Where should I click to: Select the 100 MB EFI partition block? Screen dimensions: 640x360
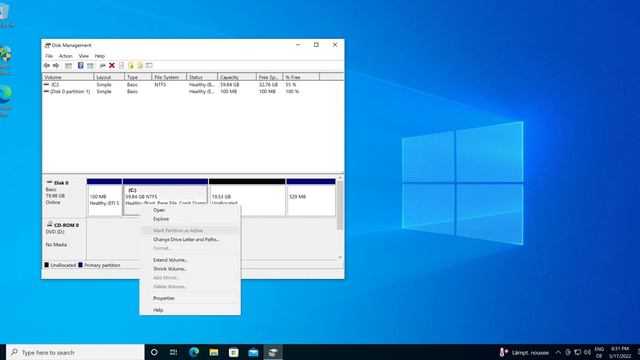(x=104, y=198)
